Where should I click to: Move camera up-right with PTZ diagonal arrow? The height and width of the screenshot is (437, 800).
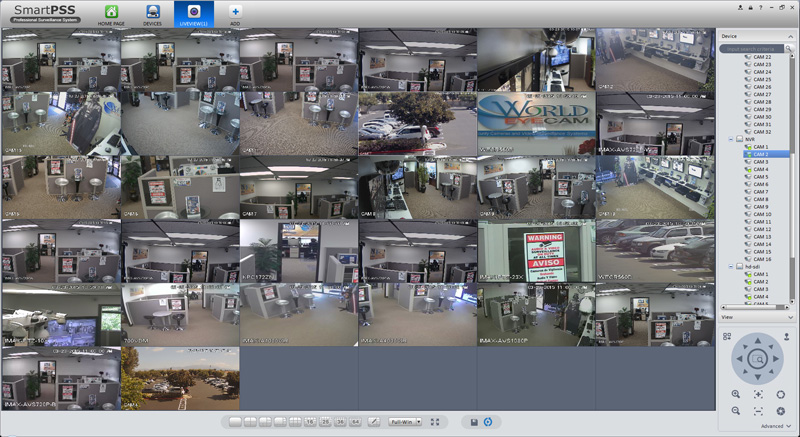tap(771, 346)
